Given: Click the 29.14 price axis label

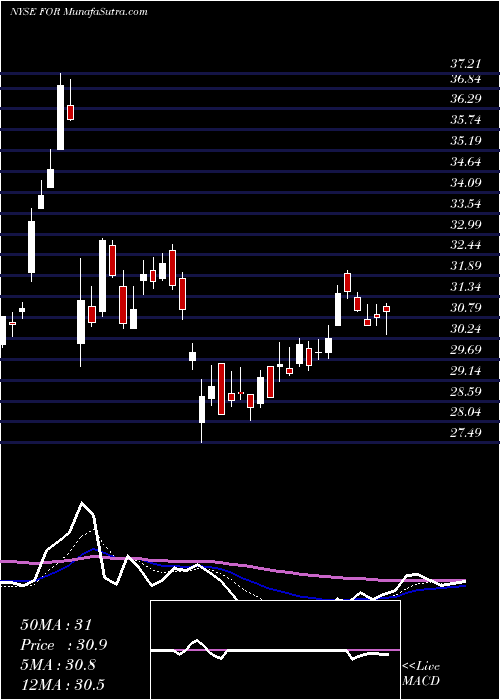Looking at the screenshot, I should coord(466,371).
